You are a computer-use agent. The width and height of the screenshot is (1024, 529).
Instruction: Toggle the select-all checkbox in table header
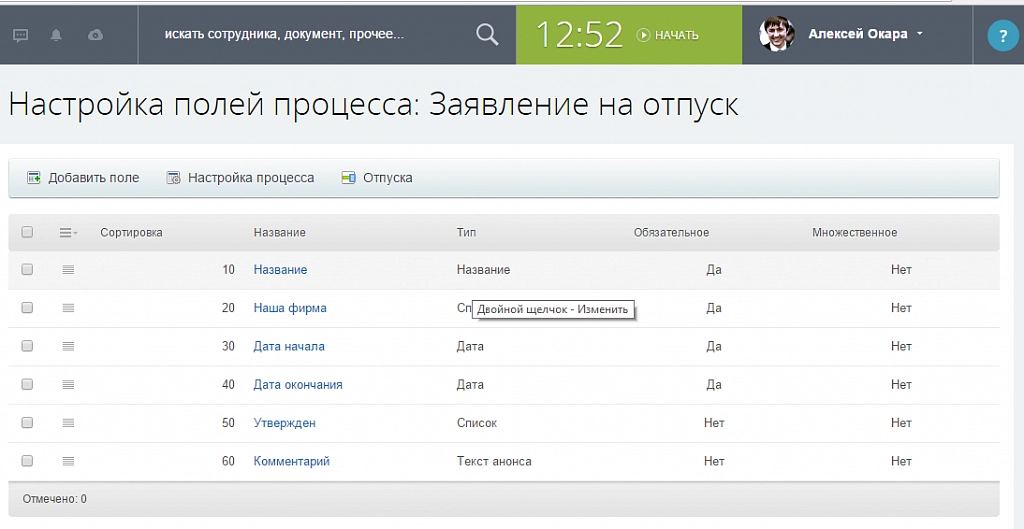(x=27, y=232)
